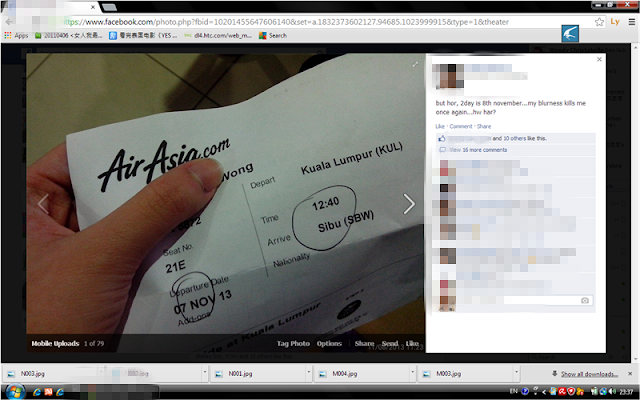Image resolution: width=640 pixels, height=400 pixels.
Task: Click the red shield antivirus tray icon
Action: point(571,391)
